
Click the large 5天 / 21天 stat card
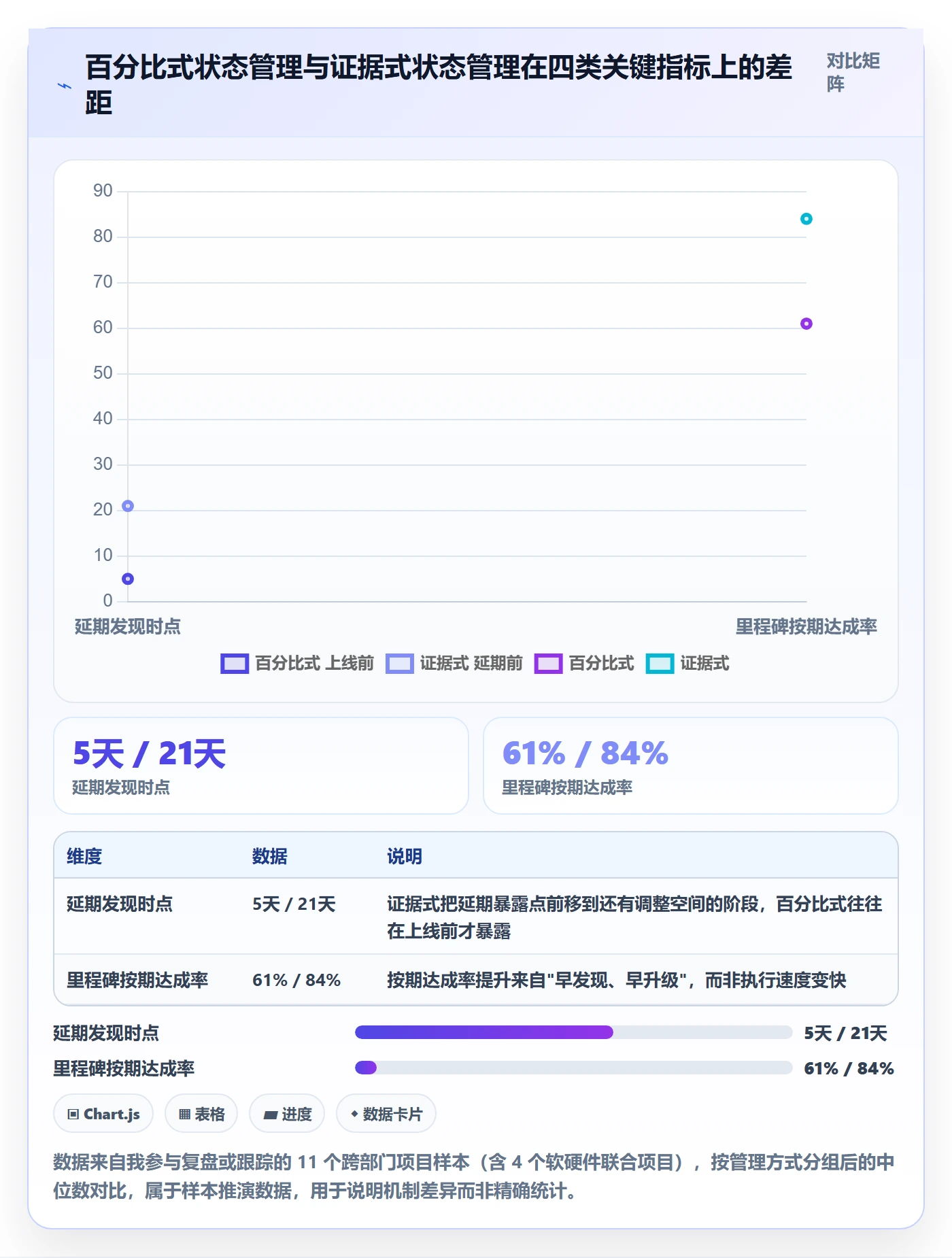click(x=261, y=766)
